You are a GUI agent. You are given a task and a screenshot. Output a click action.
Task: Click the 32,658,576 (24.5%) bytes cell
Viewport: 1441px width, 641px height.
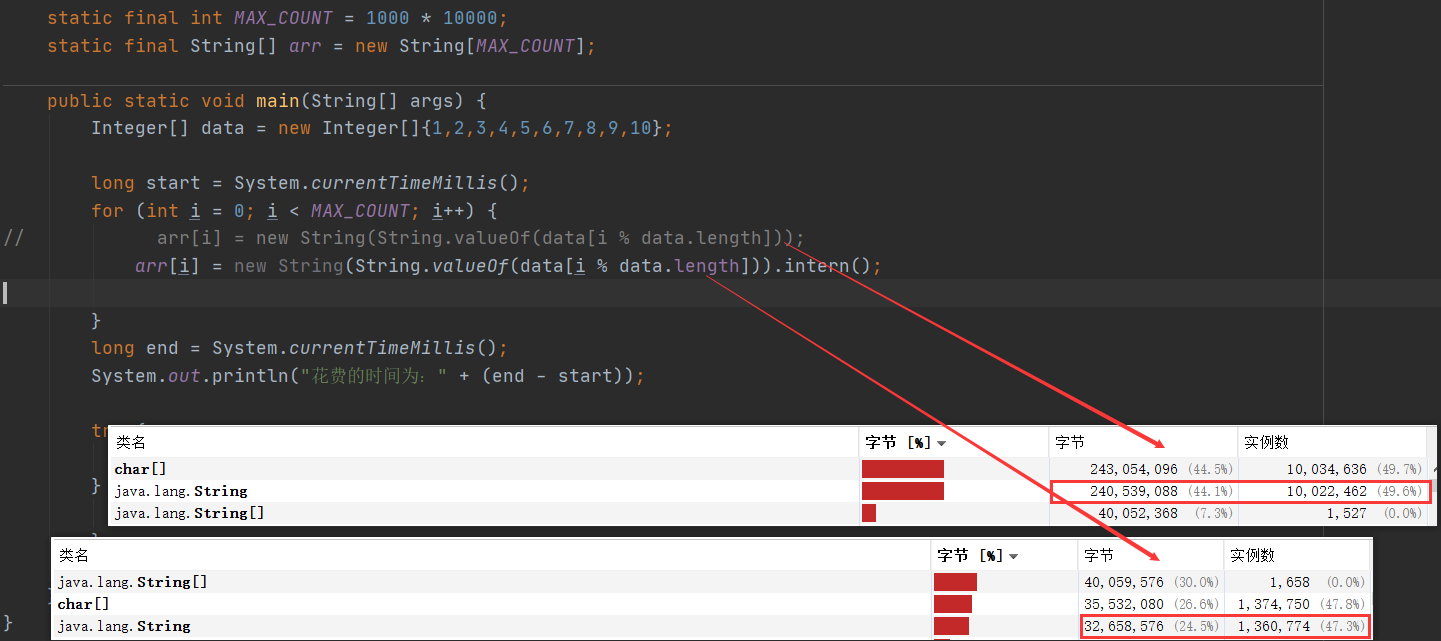(1151, 626)
